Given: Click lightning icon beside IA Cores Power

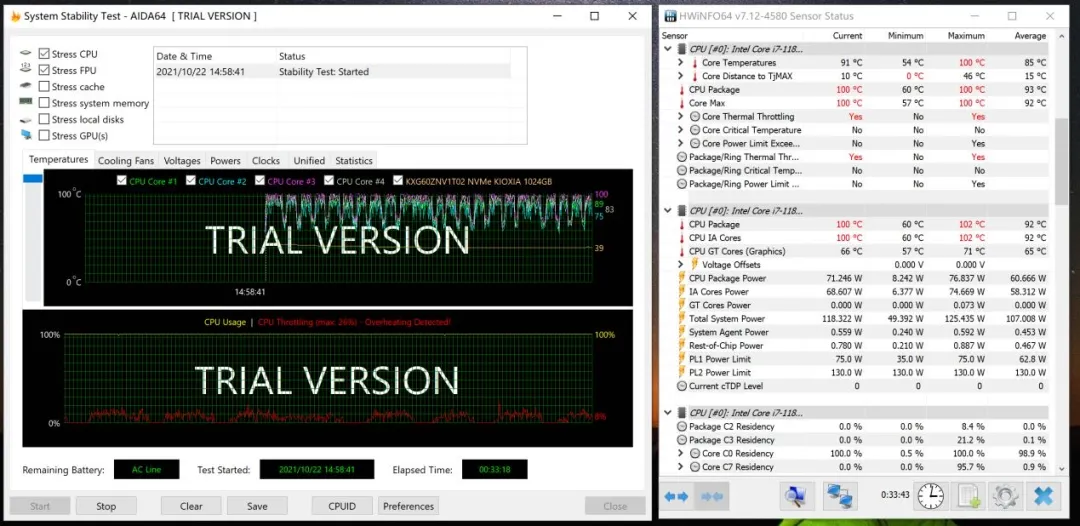Looking at the screenshot, I should (682, 292).
